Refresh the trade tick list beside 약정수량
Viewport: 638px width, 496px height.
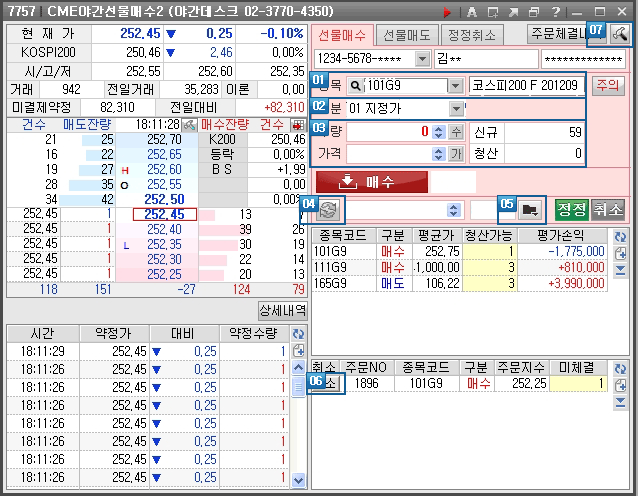(x=298, y=334)
